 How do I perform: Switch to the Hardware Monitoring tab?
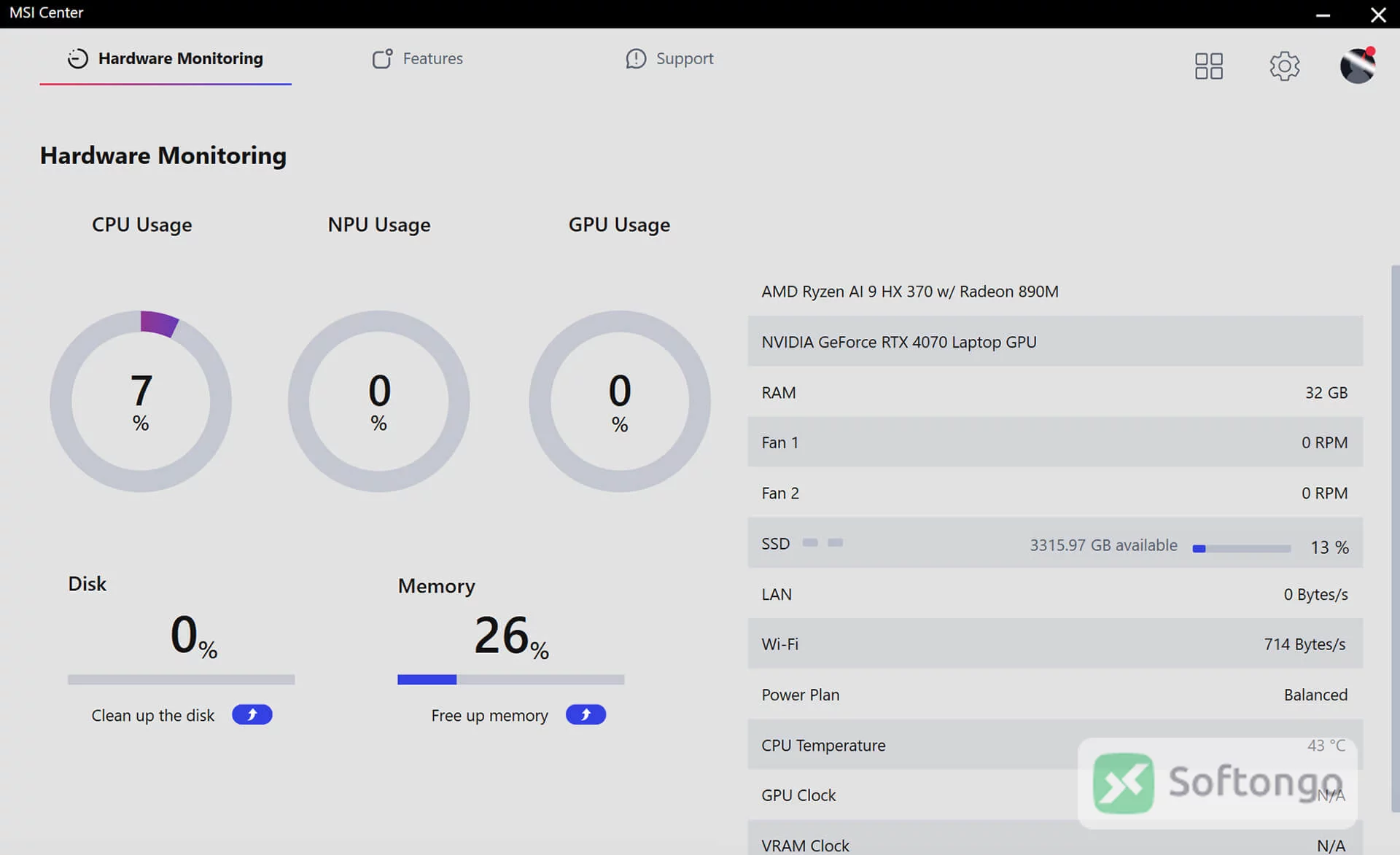[x=166, y=59]
